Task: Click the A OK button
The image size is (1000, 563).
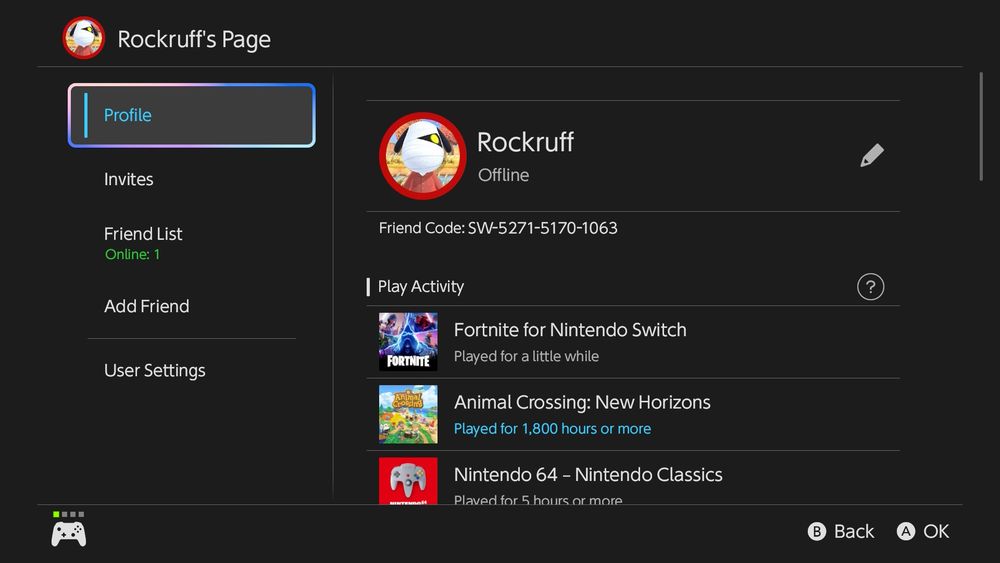Action: (x=923, y=531)
